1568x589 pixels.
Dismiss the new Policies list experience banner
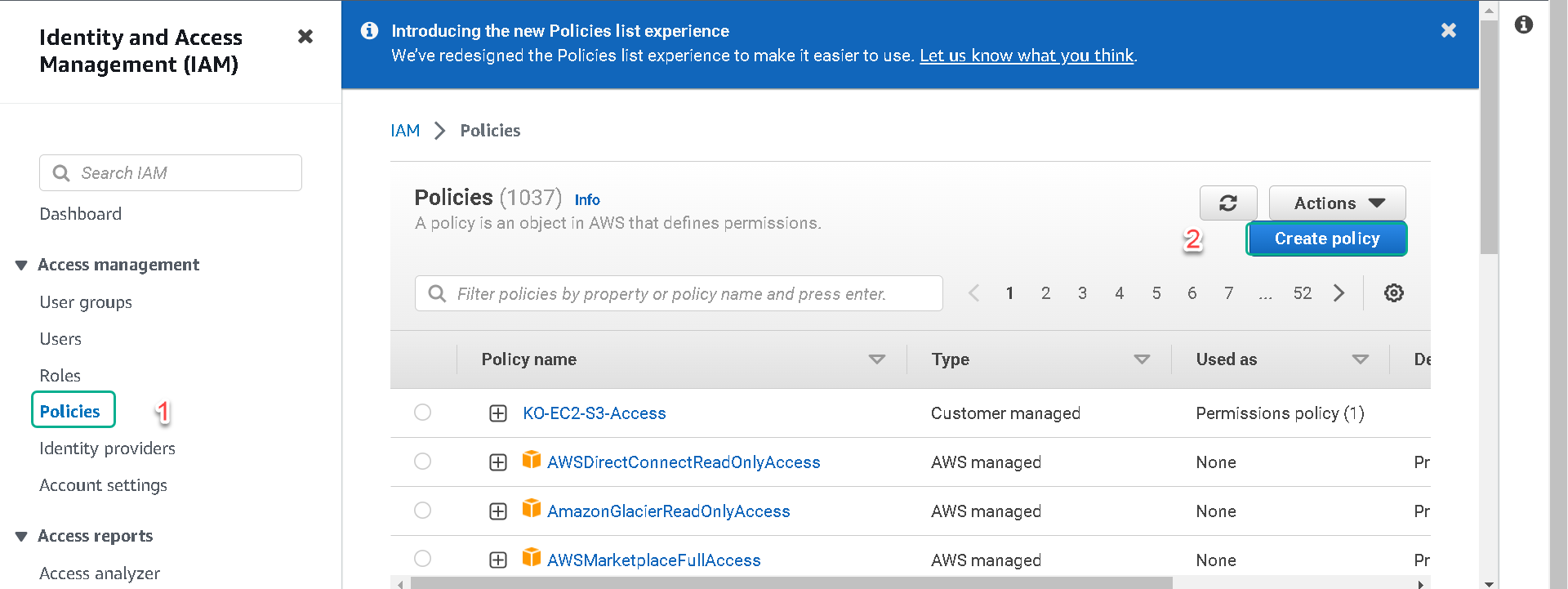coord(1449,30)
